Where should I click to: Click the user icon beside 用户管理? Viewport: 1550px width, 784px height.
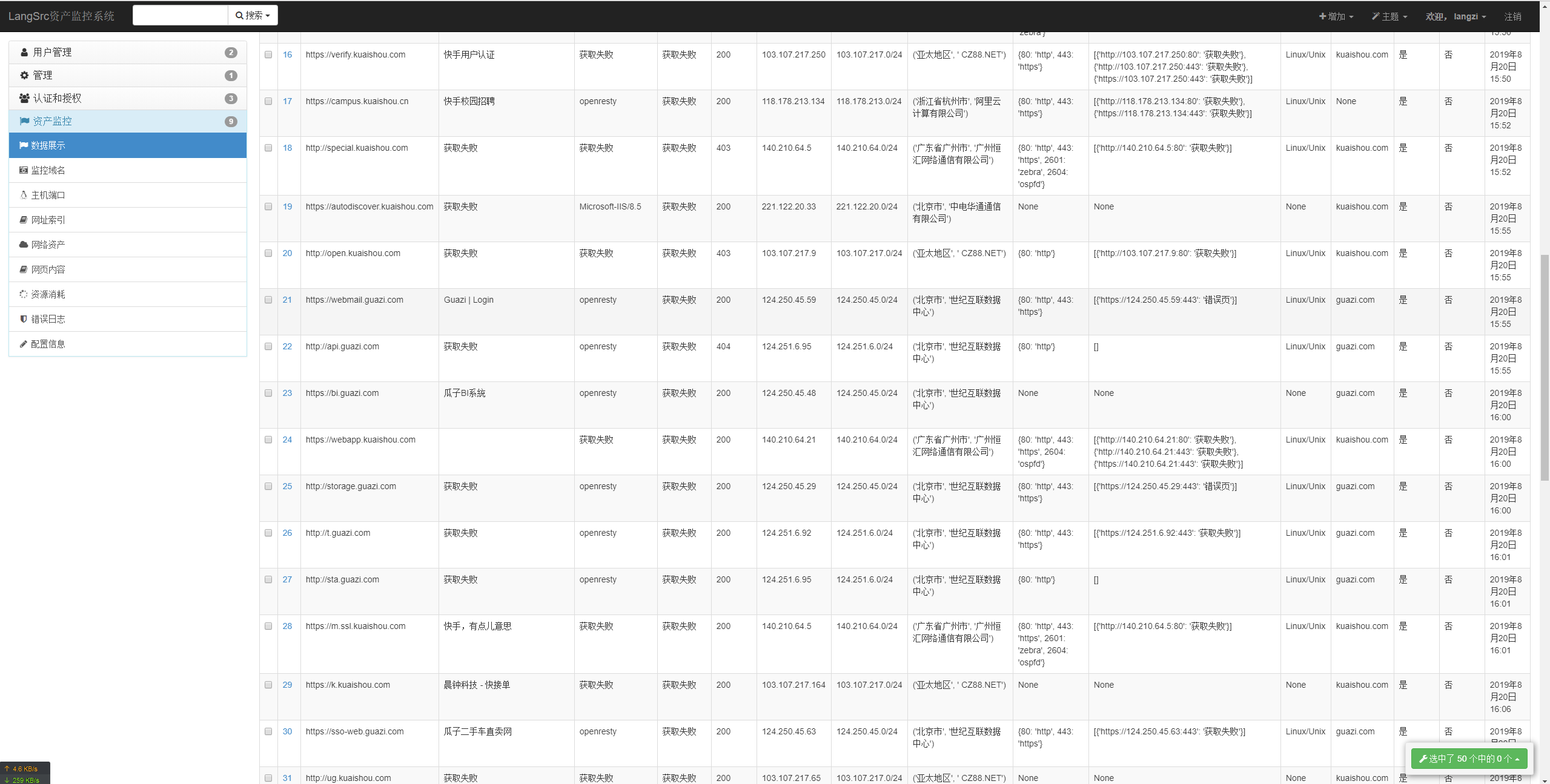[24, 53]
